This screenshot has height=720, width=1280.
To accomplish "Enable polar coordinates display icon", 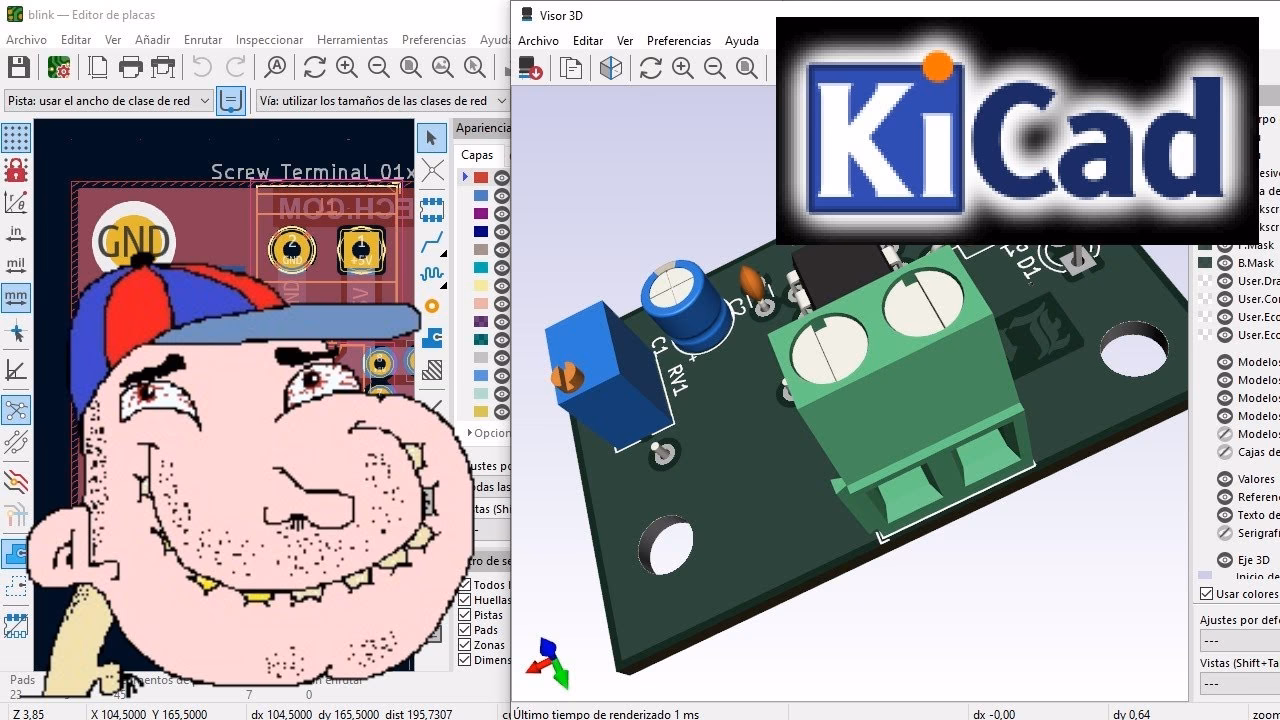I will pos(17,201).
